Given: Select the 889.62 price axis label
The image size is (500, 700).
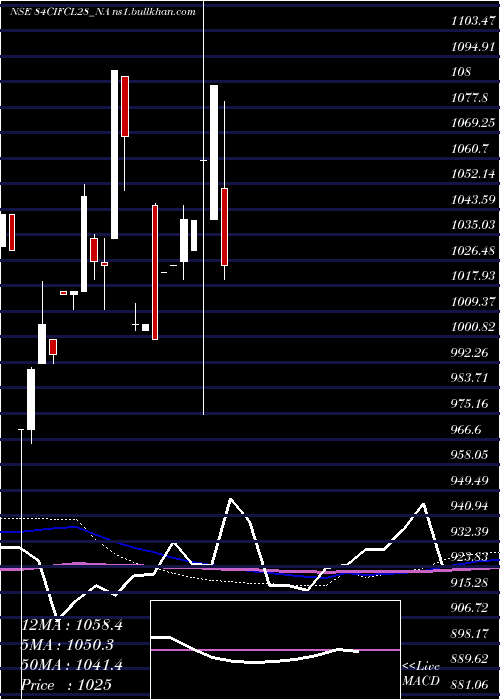Looking at the screenshot, I should [x=470, y=659].
